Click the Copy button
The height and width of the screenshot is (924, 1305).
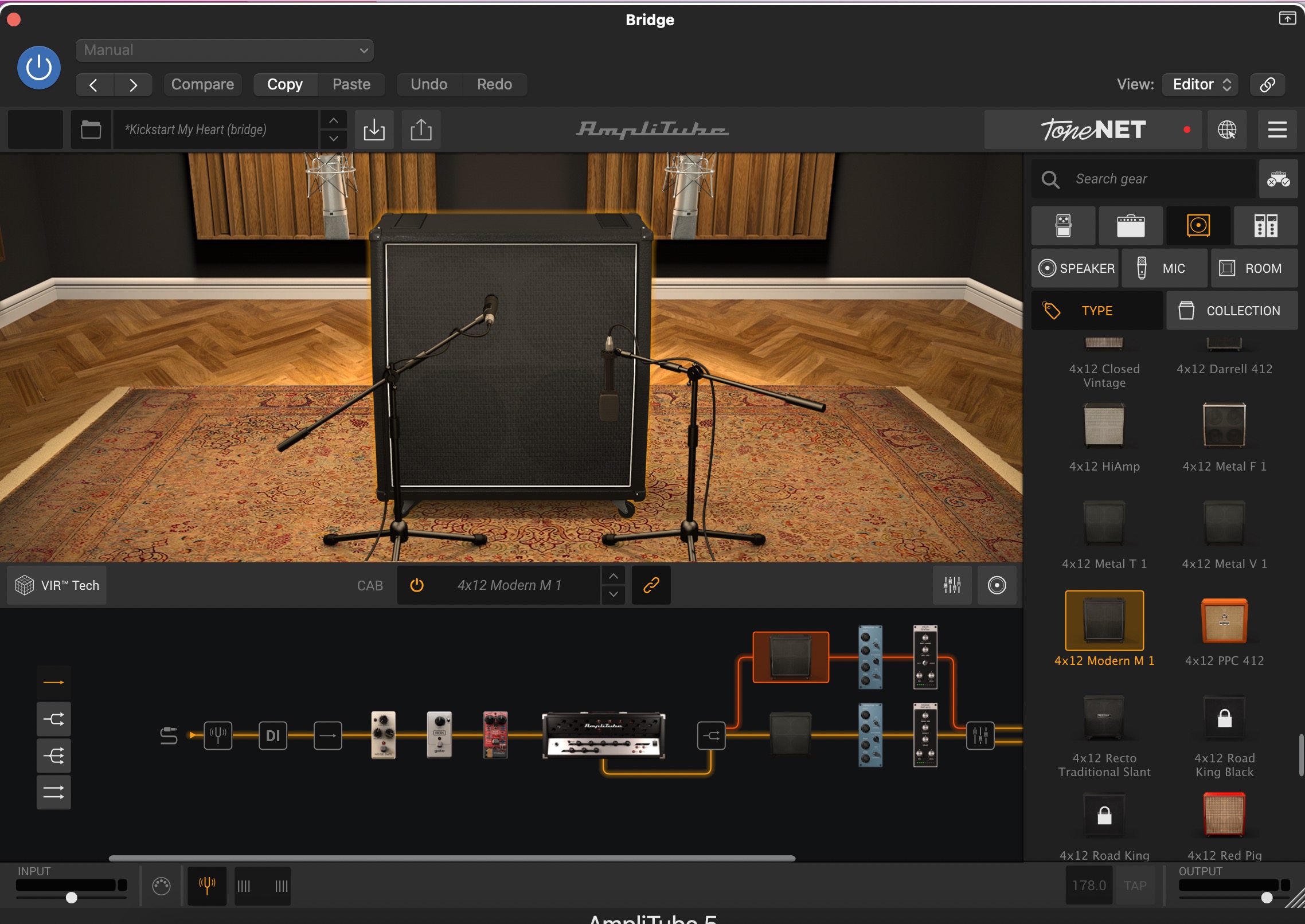[x=285, y=84]
